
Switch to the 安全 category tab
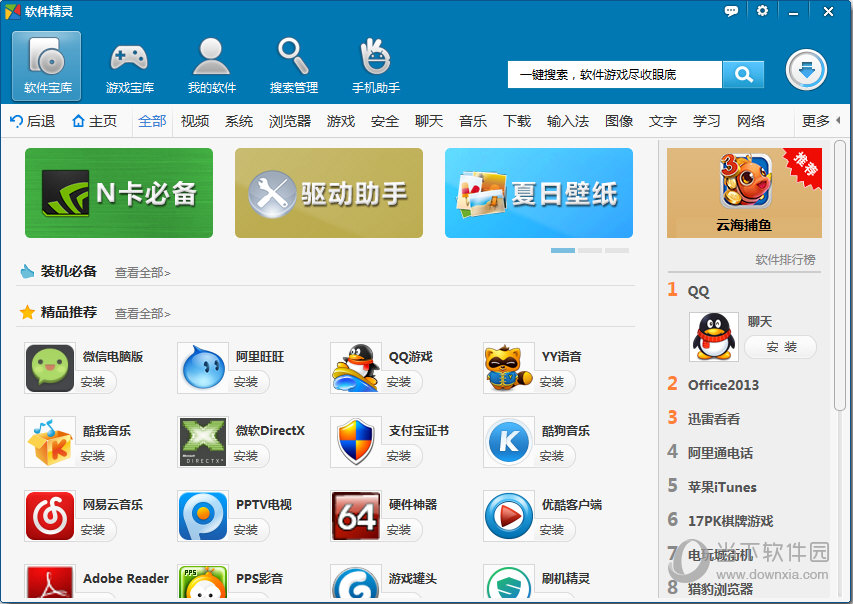385,121
